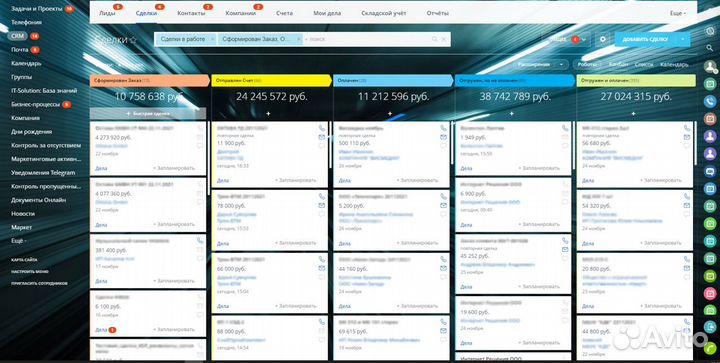Click the Роботы button
Viewport: 720px width, 363px height.
pyautogui.click(x=587, y=65)
